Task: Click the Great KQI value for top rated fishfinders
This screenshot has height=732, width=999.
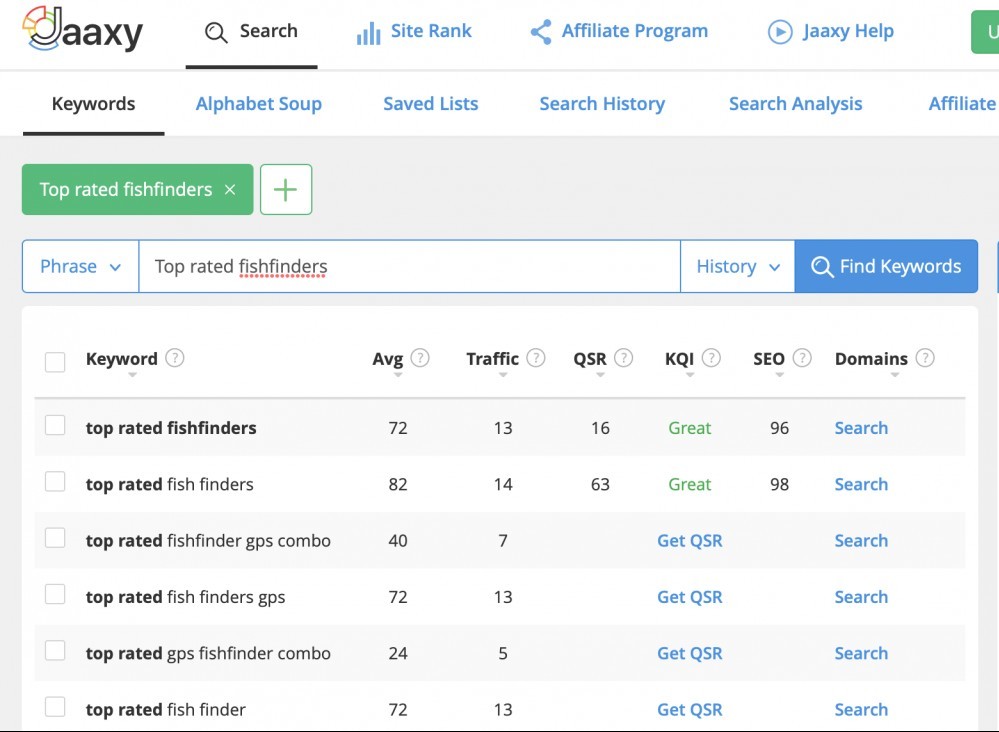Action: click(x=689, y=428)
